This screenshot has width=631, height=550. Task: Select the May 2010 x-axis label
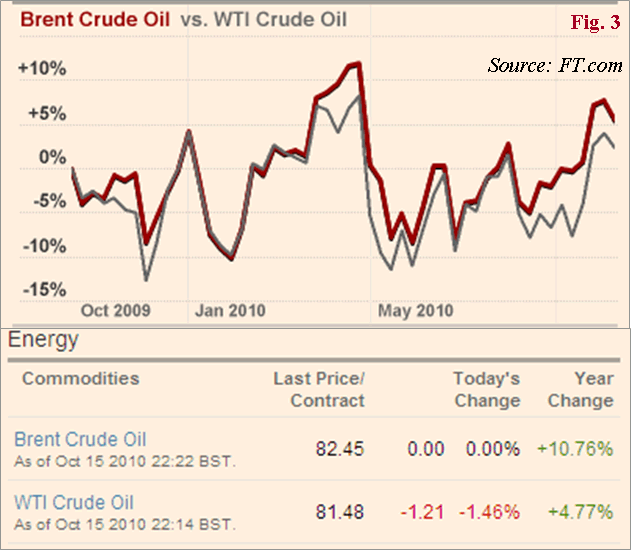pos(415,310)
